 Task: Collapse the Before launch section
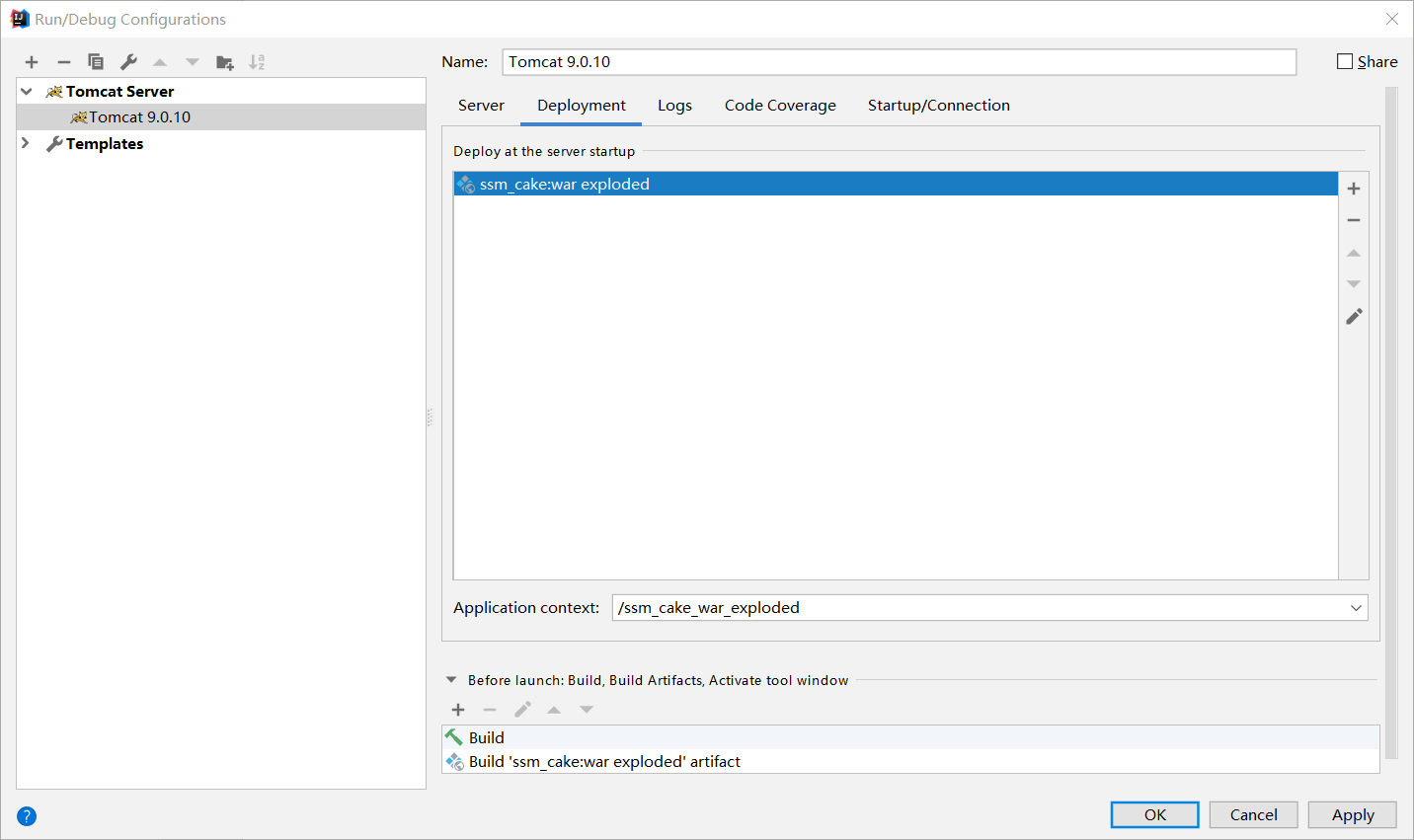[451, 680]
